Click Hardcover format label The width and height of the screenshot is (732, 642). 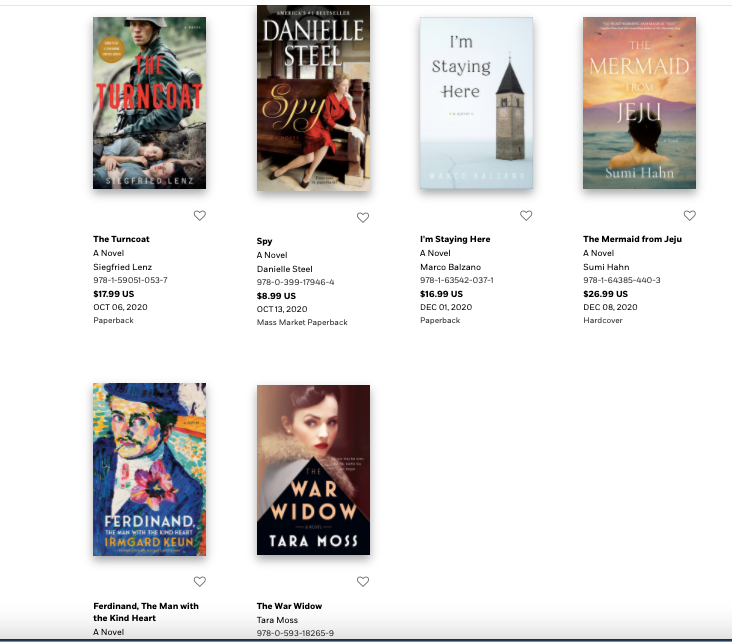coord(603,320)
